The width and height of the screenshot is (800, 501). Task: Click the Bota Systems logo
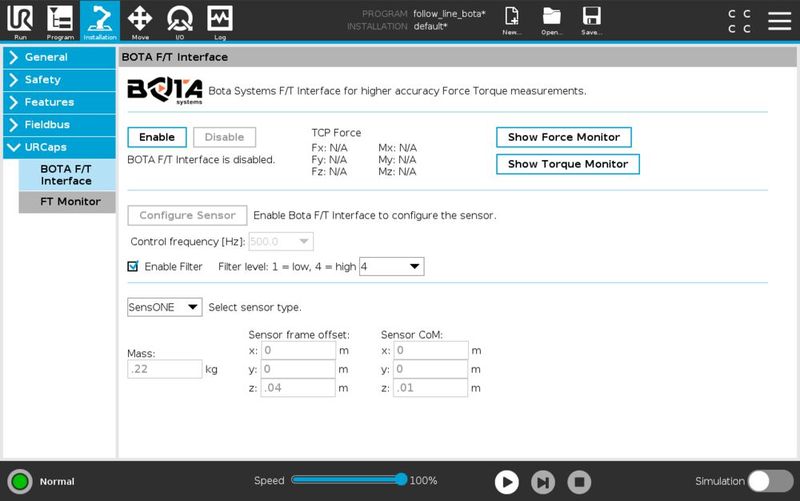[165, 91]
